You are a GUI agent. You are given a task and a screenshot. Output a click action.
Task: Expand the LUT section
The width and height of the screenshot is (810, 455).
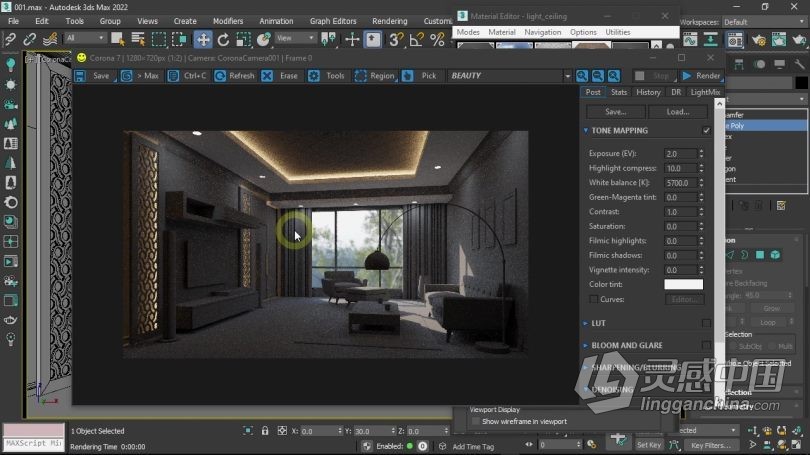pyautogui.click(x=585, y=323)
